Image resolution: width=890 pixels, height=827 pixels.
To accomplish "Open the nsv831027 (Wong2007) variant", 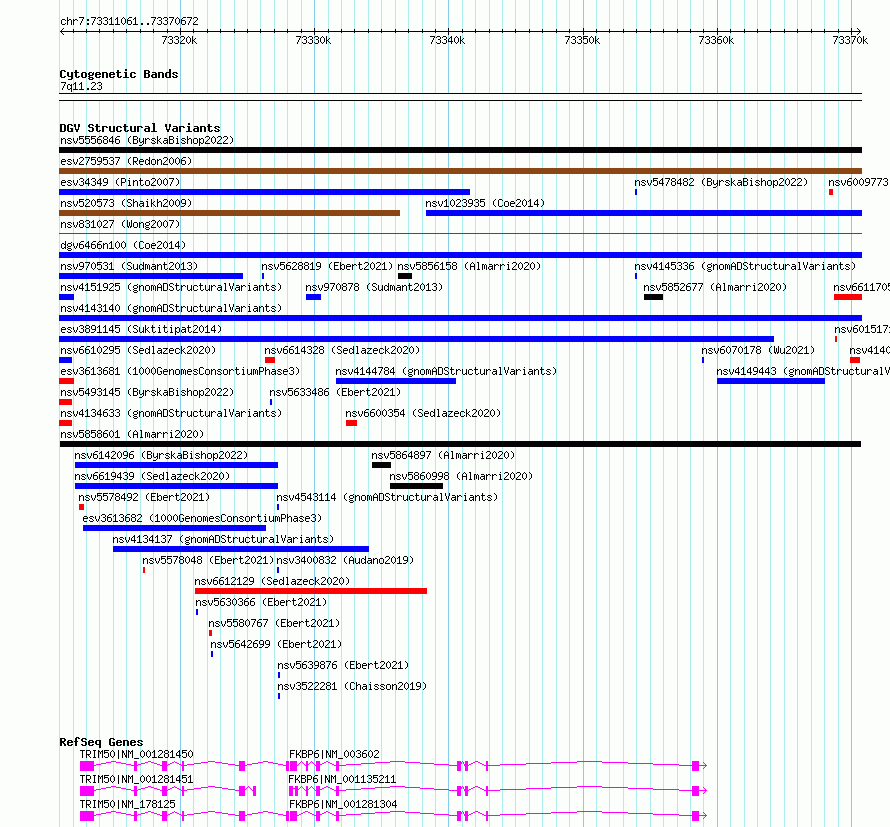I will 120,224.
